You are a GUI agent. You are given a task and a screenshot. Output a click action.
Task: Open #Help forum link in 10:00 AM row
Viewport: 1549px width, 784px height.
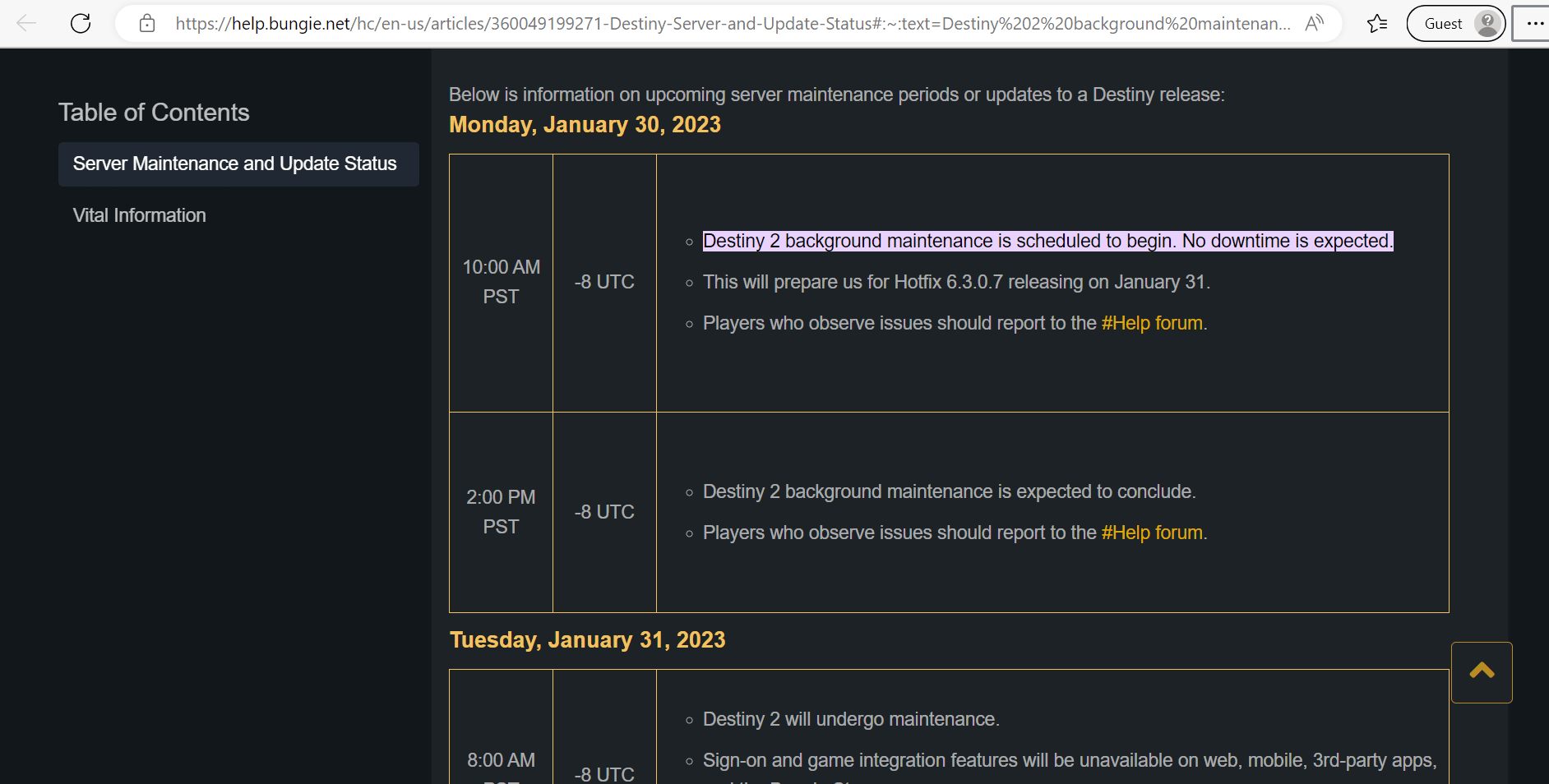(1152, 323)
